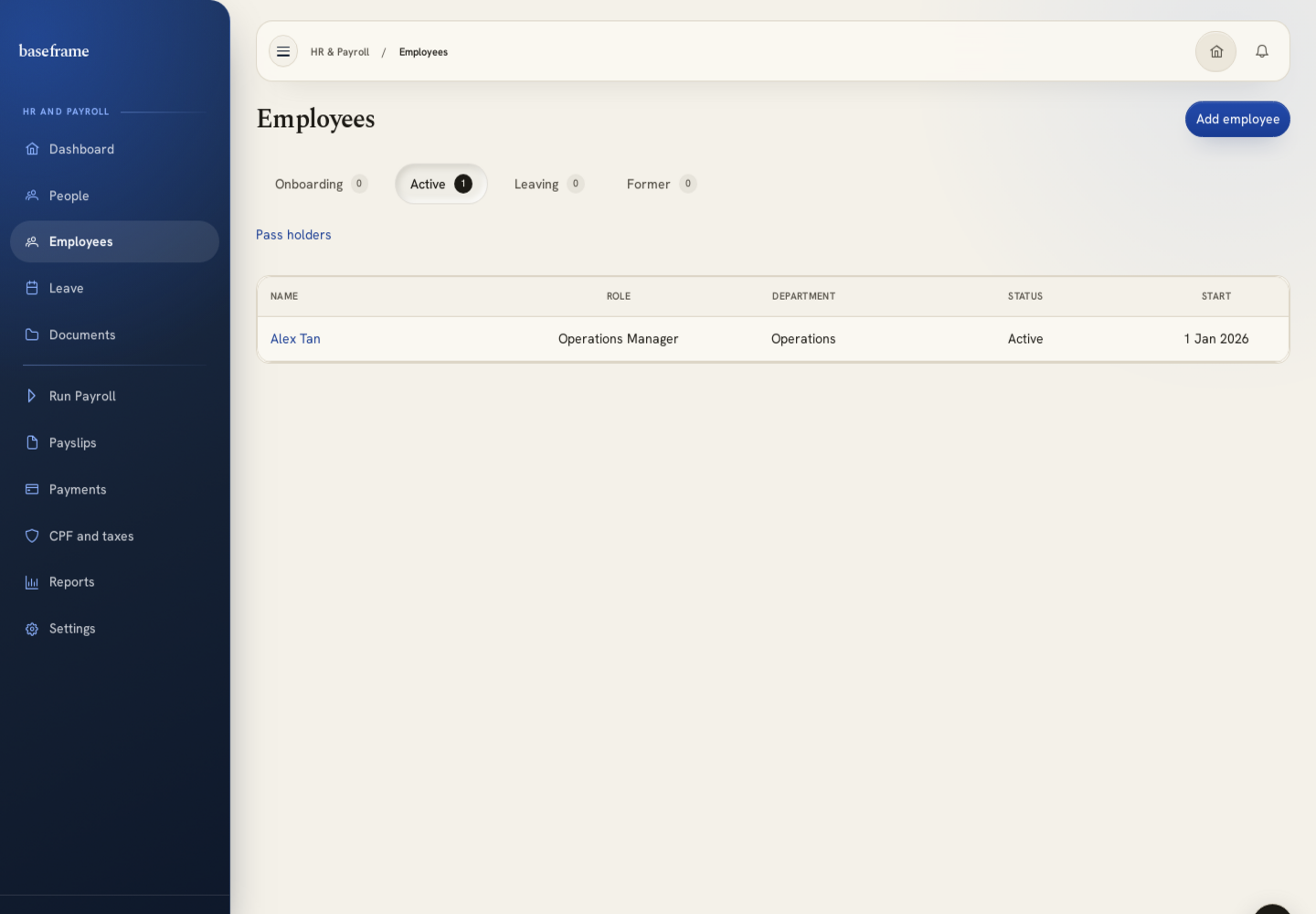Click the Reports chart icon

32,582
